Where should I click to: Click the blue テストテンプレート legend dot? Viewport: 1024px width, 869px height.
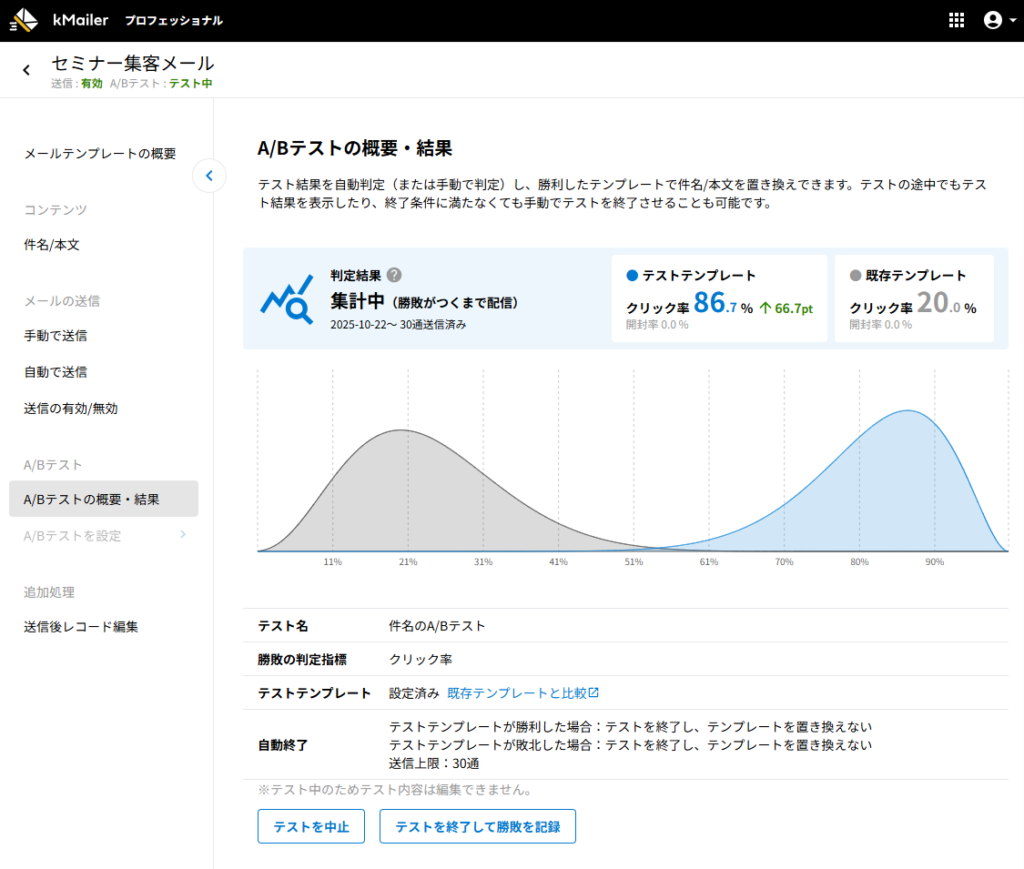coord(632,276)
